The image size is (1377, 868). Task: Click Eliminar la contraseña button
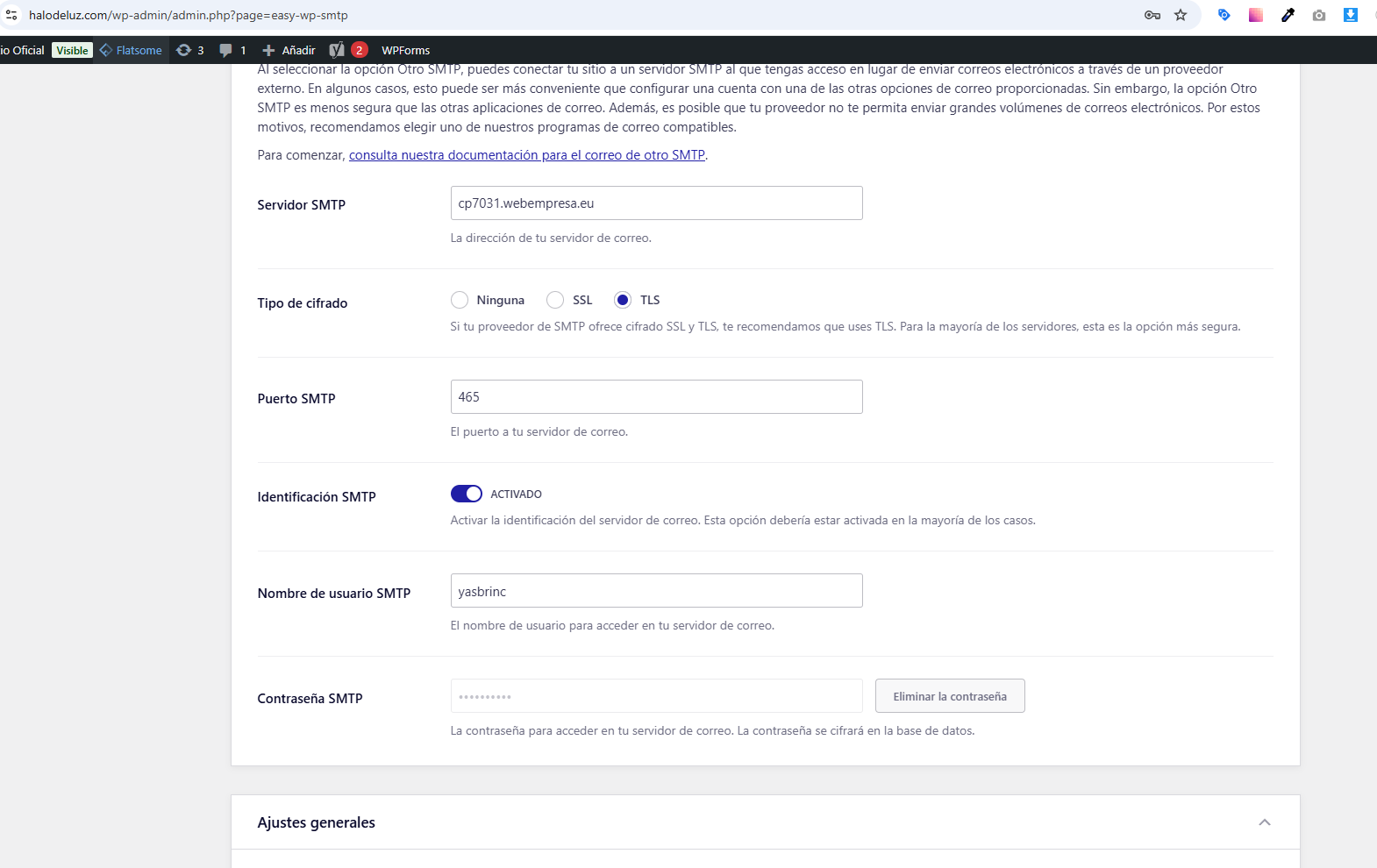coord(950,696)
